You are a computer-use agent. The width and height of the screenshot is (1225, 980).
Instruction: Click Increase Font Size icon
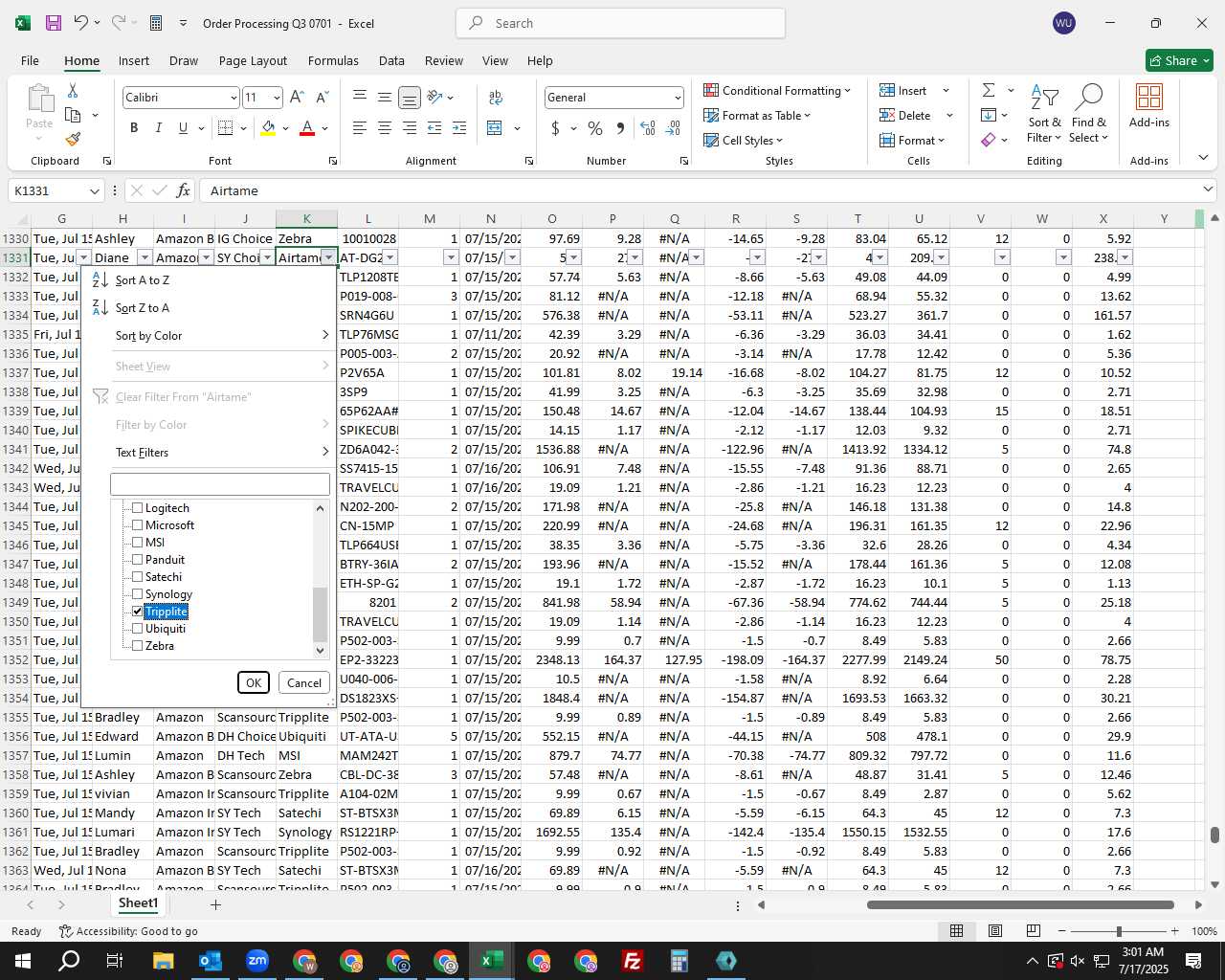coord(297,97)
